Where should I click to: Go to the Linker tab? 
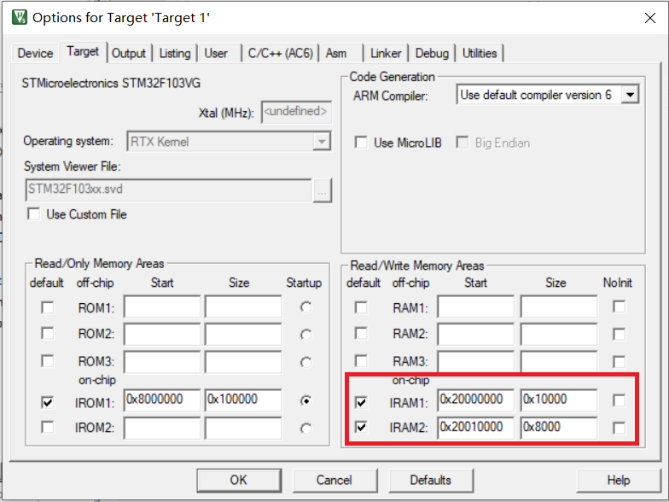tap(386, 53)
